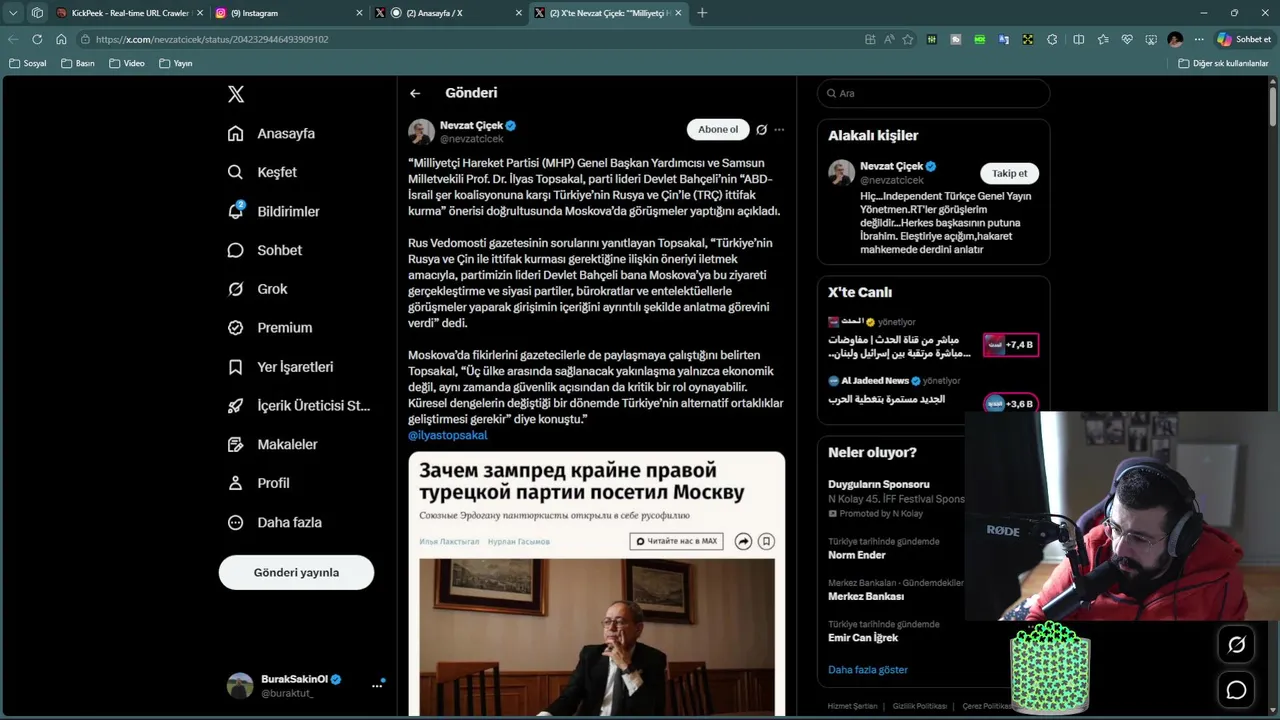This screenshot has width=1280, height=720.
Task: Open a new browser tab
Action: pyautogui.click(x=702, y=13)
